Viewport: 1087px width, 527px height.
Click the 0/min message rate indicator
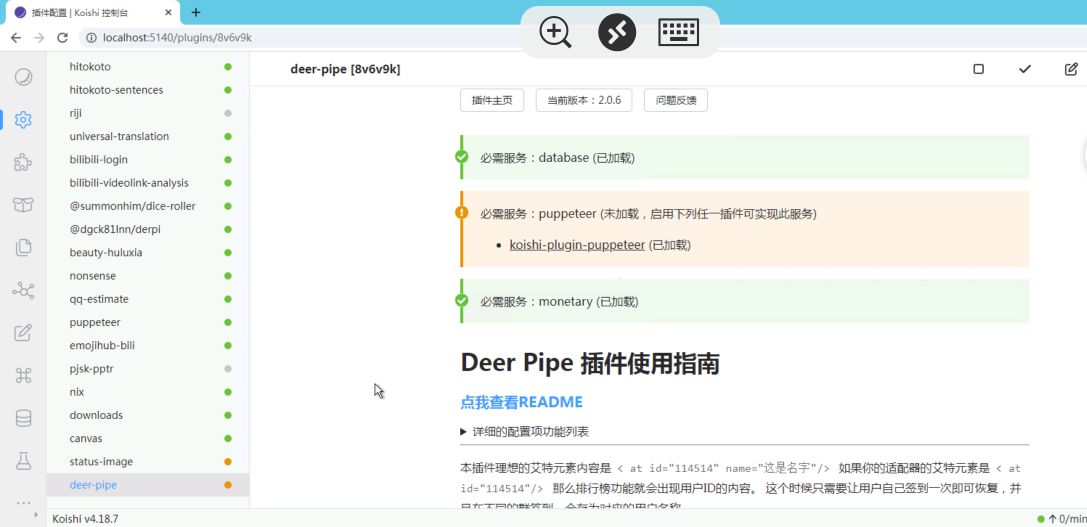pos(1061,519)
